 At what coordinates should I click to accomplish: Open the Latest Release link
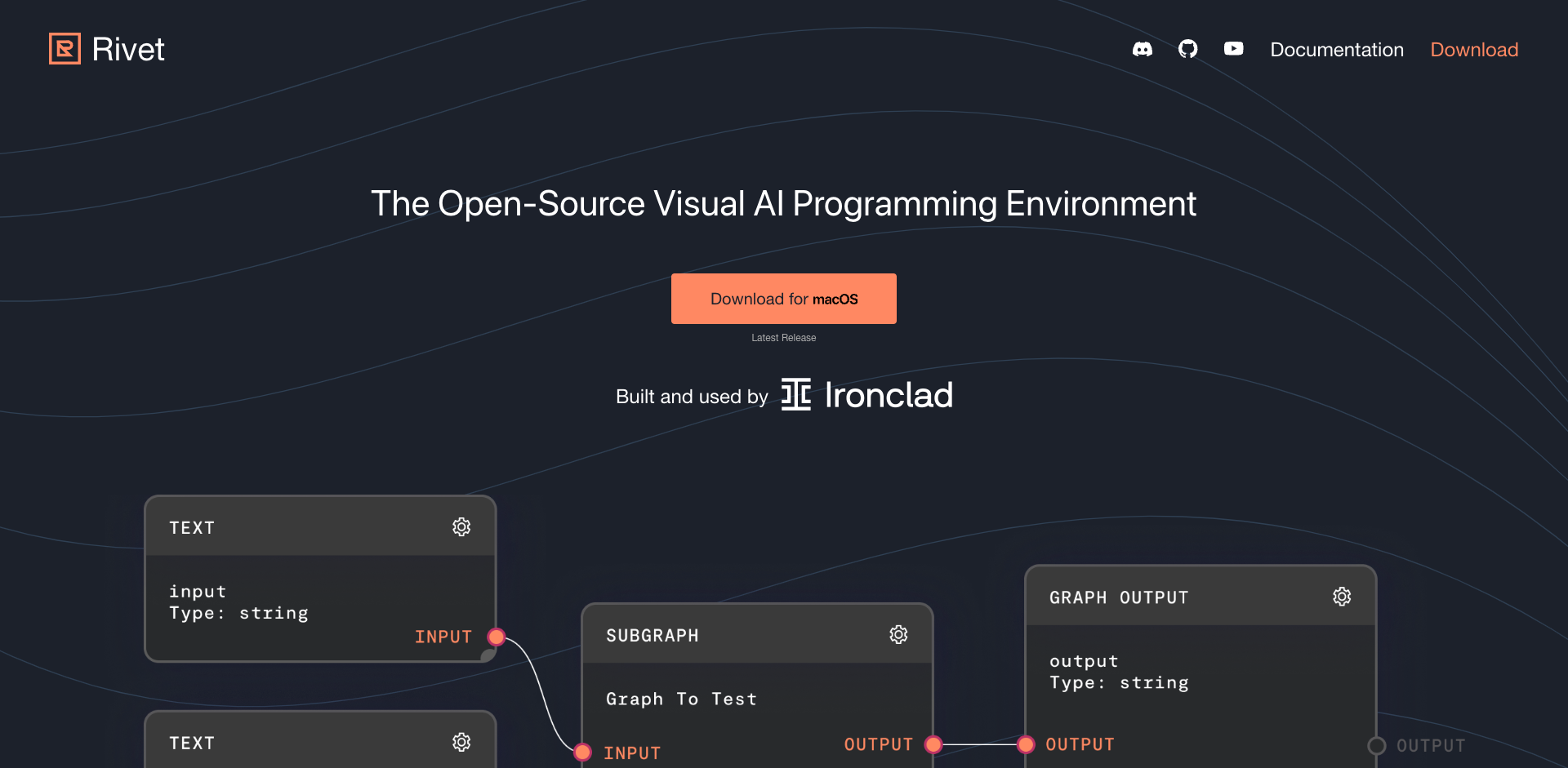784,338
